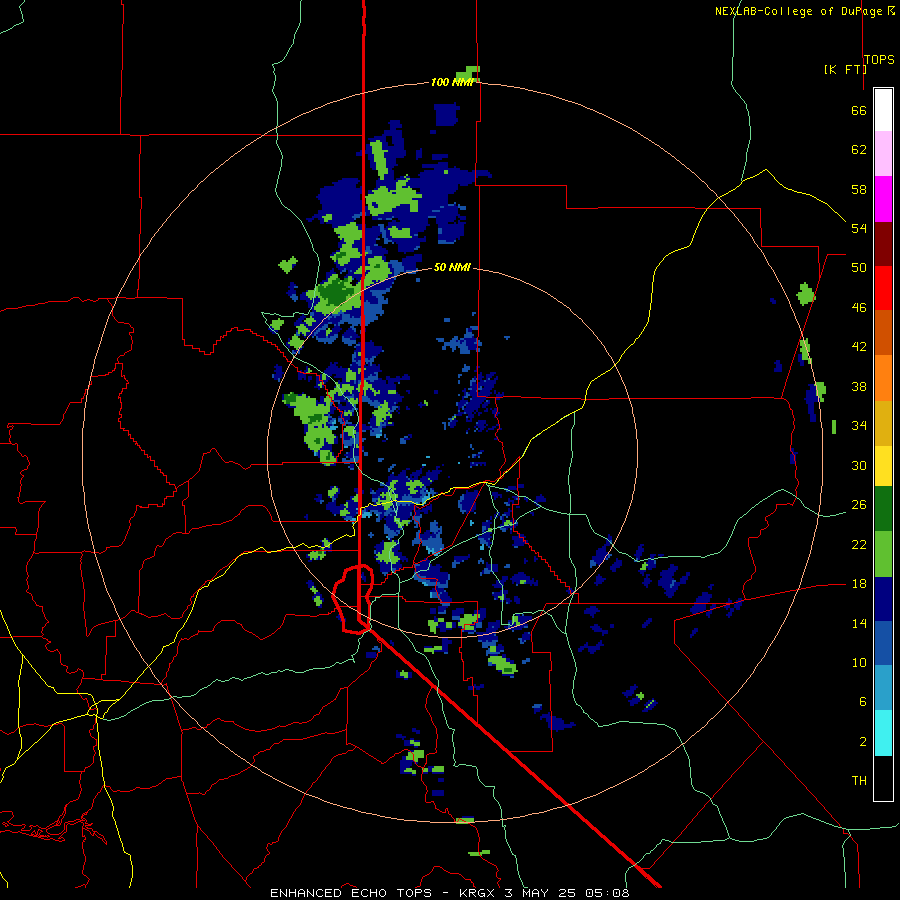Select the legend value 58
The image size is (900, 900).
point(859,189)
